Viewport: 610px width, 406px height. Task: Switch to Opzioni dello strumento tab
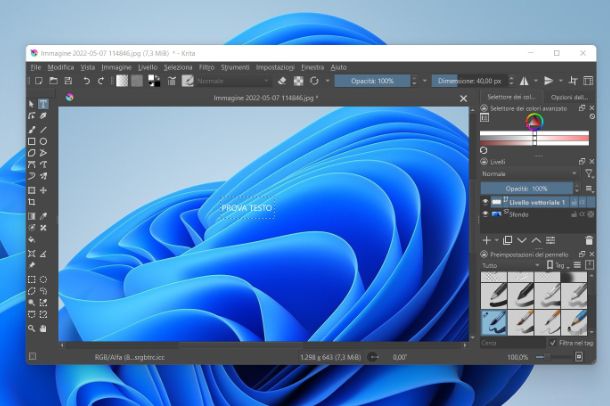tap(569, 97)
